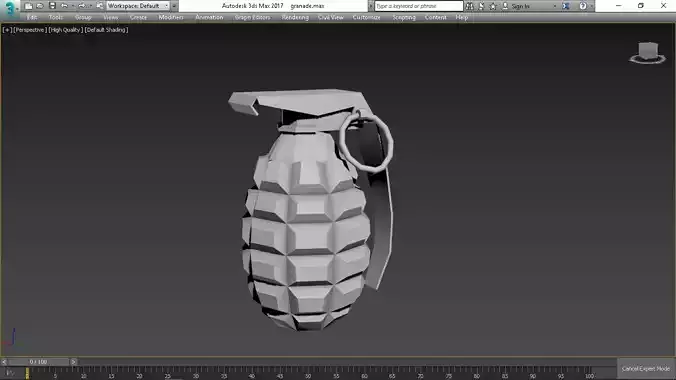
Task: Open the Civil View menu
Action: 331,18
